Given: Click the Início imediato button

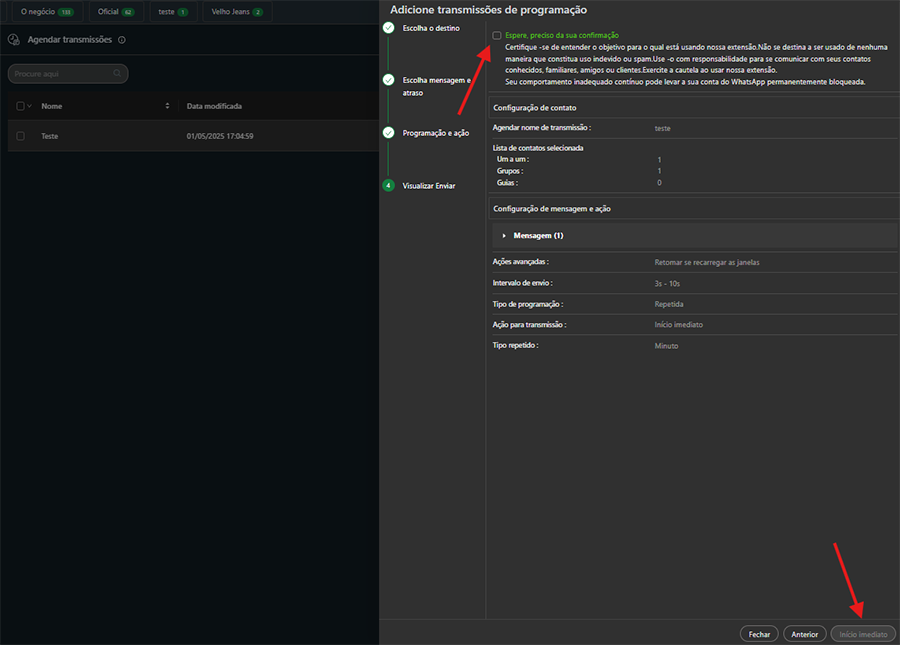Looking at the screenshot, I should (862, 634).
